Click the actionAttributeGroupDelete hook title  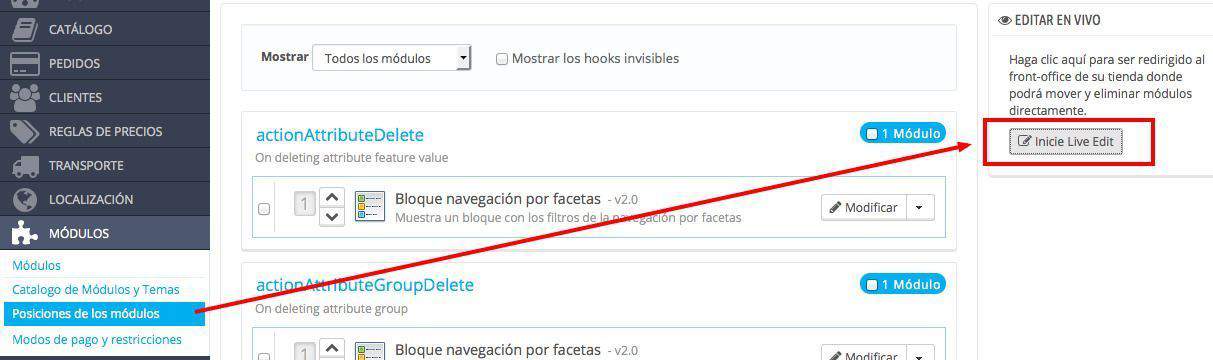pos(365,285)
